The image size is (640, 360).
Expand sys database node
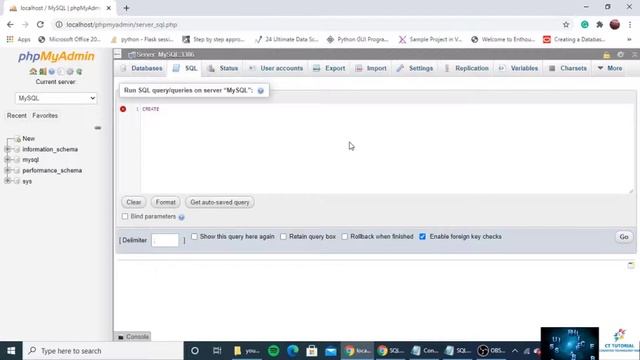[x=7, y=181]
